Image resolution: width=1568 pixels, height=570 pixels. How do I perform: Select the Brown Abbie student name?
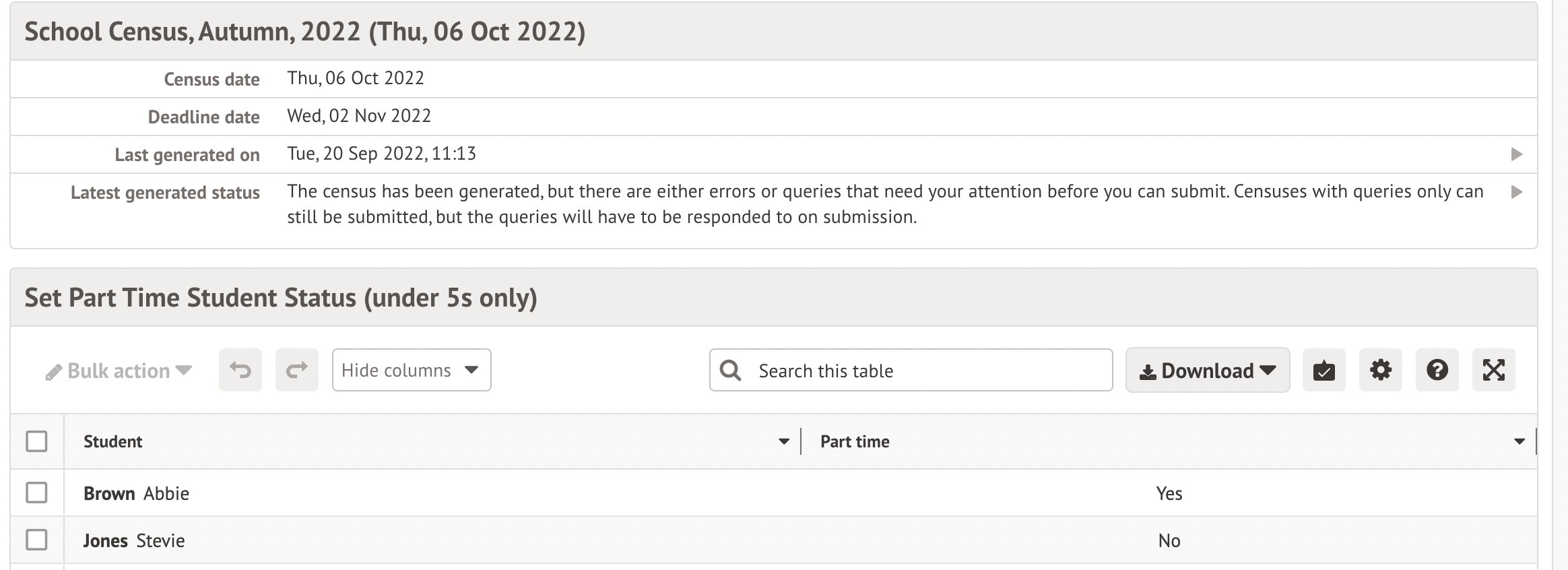point(136,493)
